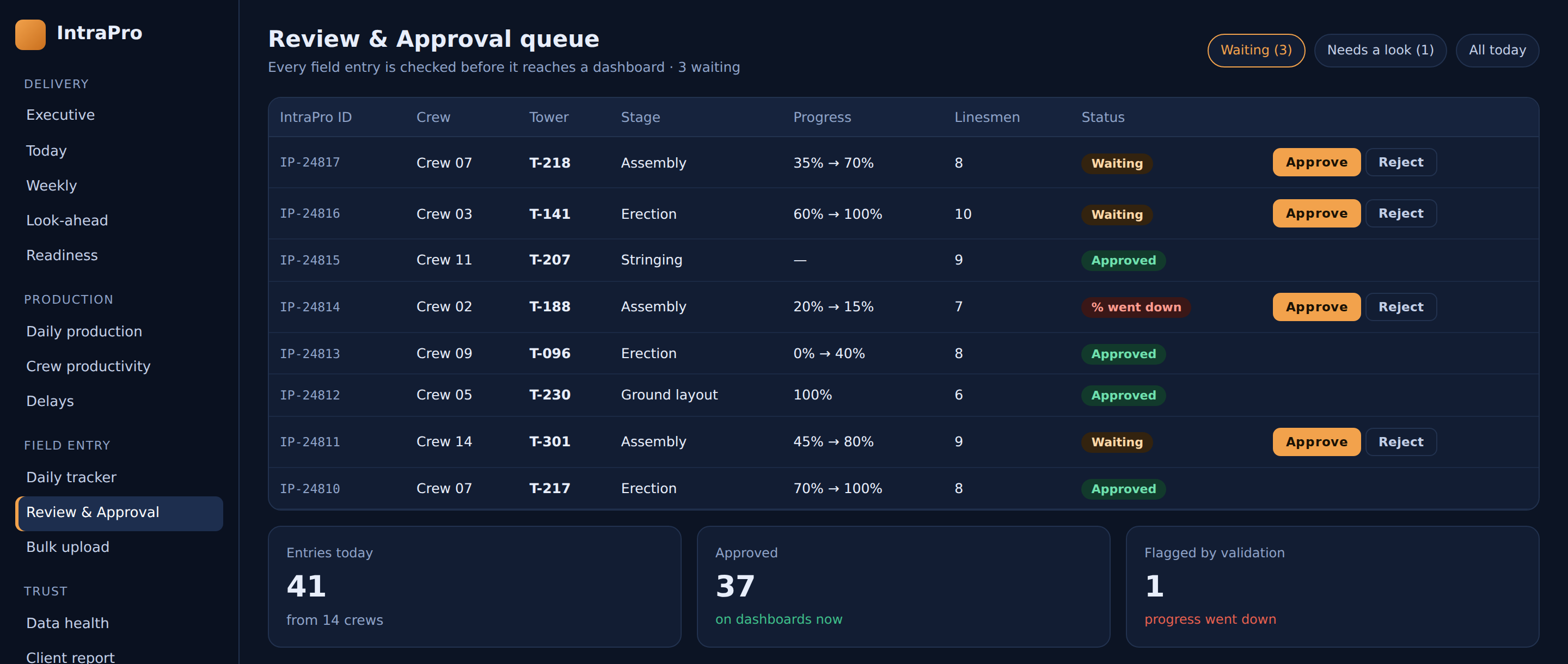Click the Stringing stage cell

coord(651,260)
